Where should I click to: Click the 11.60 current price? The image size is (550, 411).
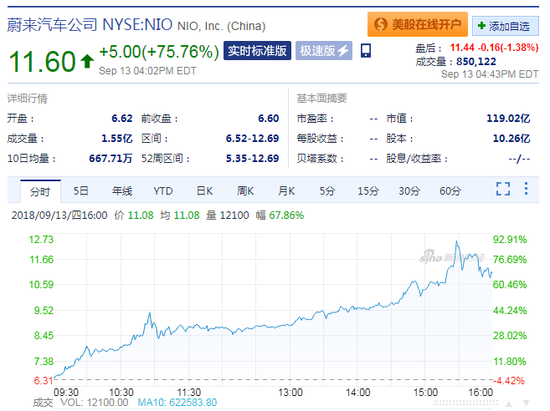point(42,61)
